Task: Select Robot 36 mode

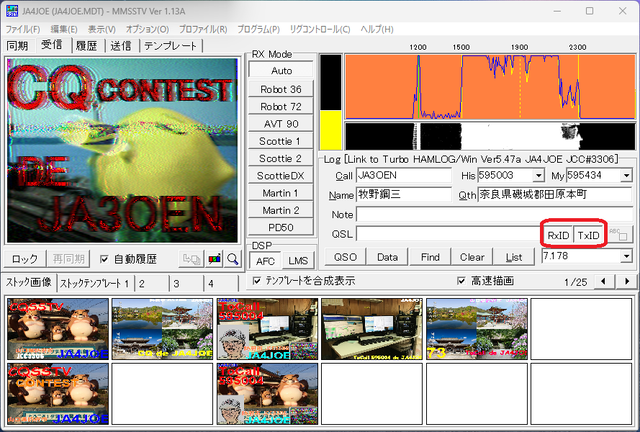Action: (x=281, y=89)
